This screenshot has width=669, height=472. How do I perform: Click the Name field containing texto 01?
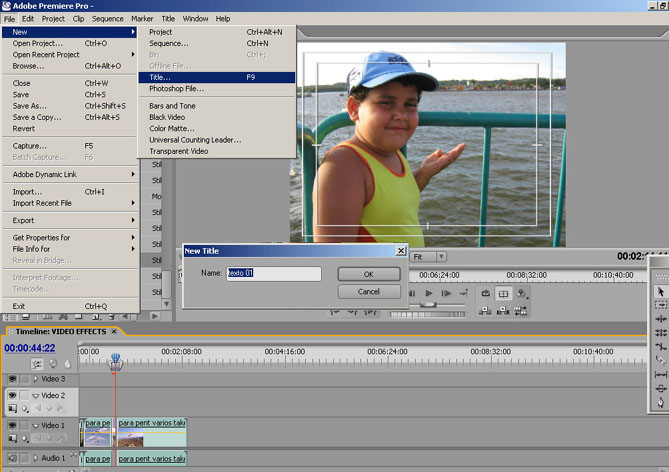(273, 273)
